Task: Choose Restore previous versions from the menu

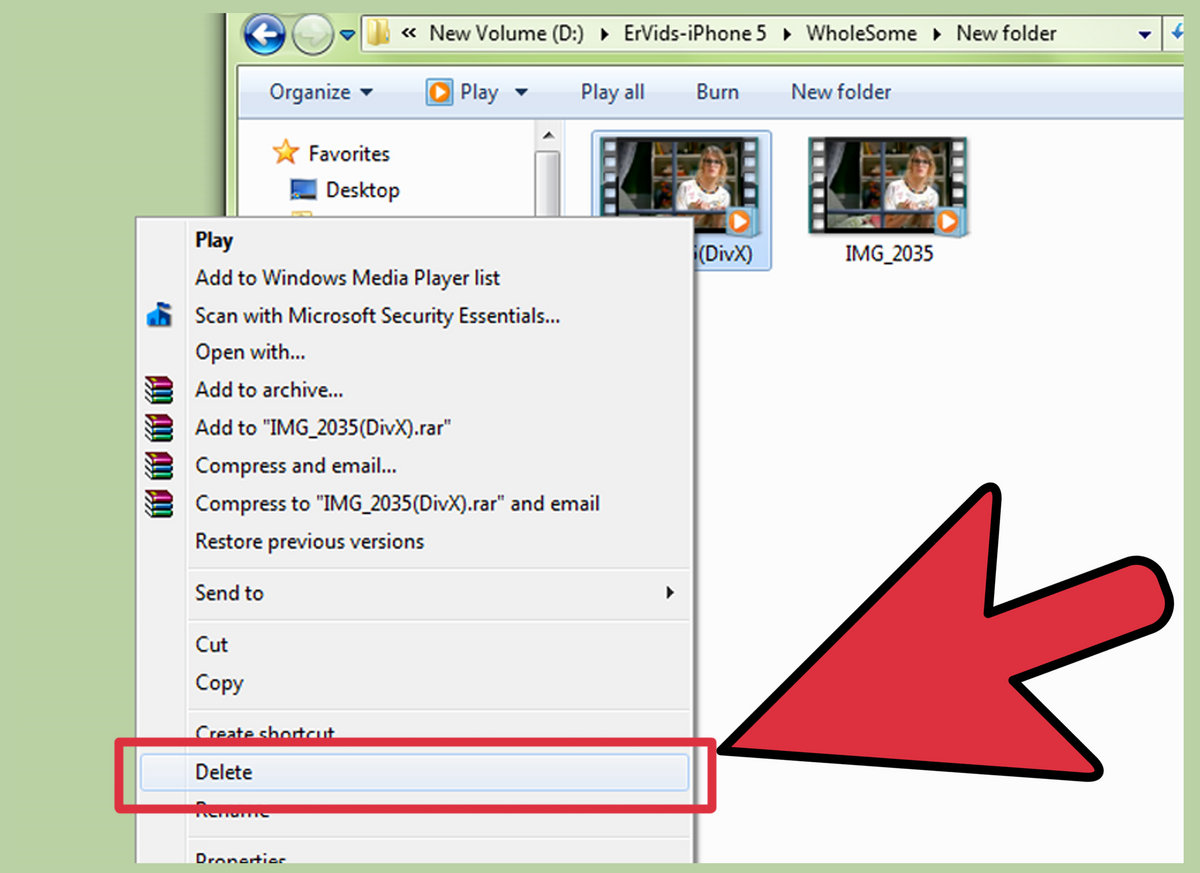Action: pos(311,541)
